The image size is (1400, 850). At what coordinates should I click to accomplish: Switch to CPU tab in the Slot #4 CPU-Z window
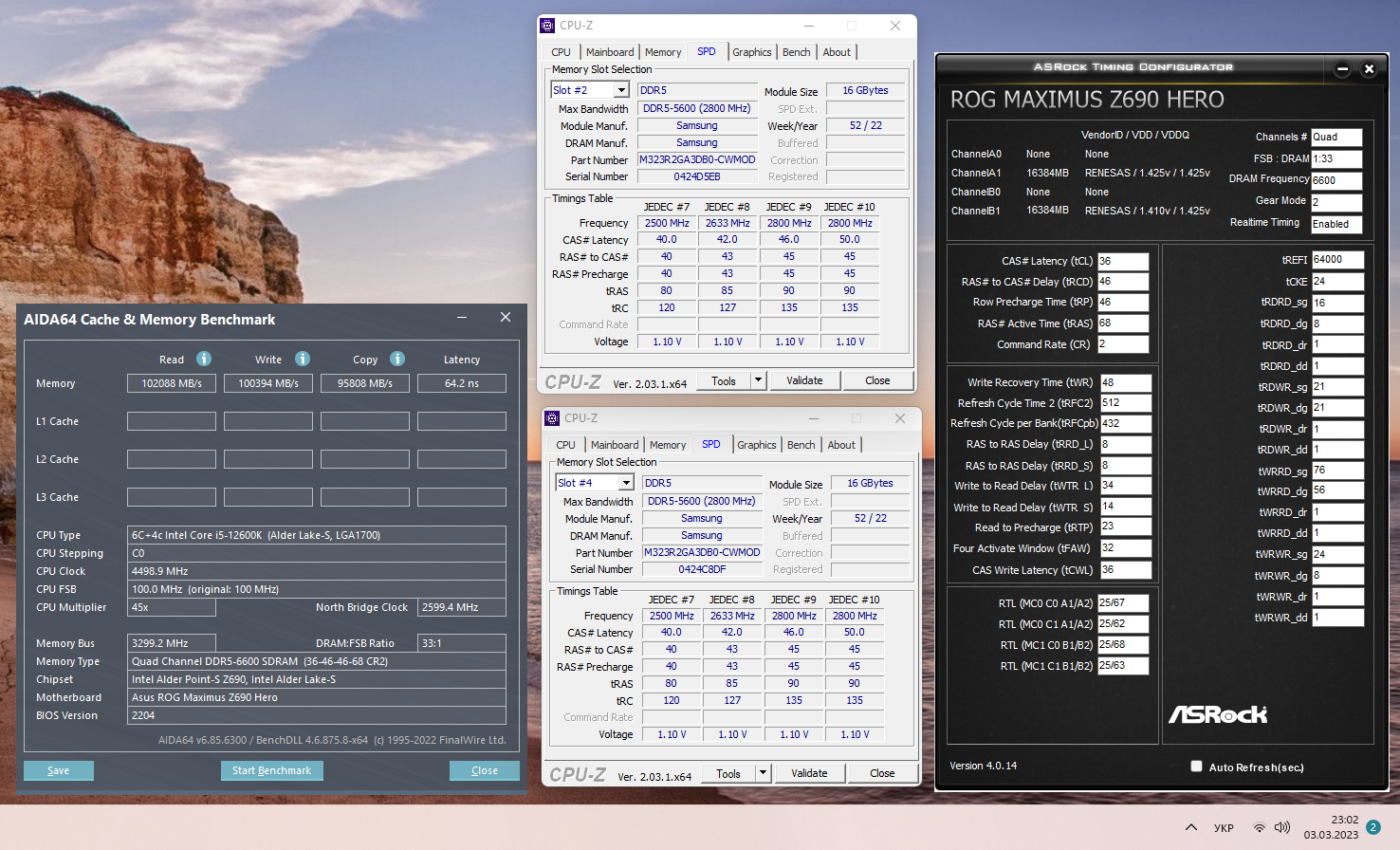pos(565,445)
